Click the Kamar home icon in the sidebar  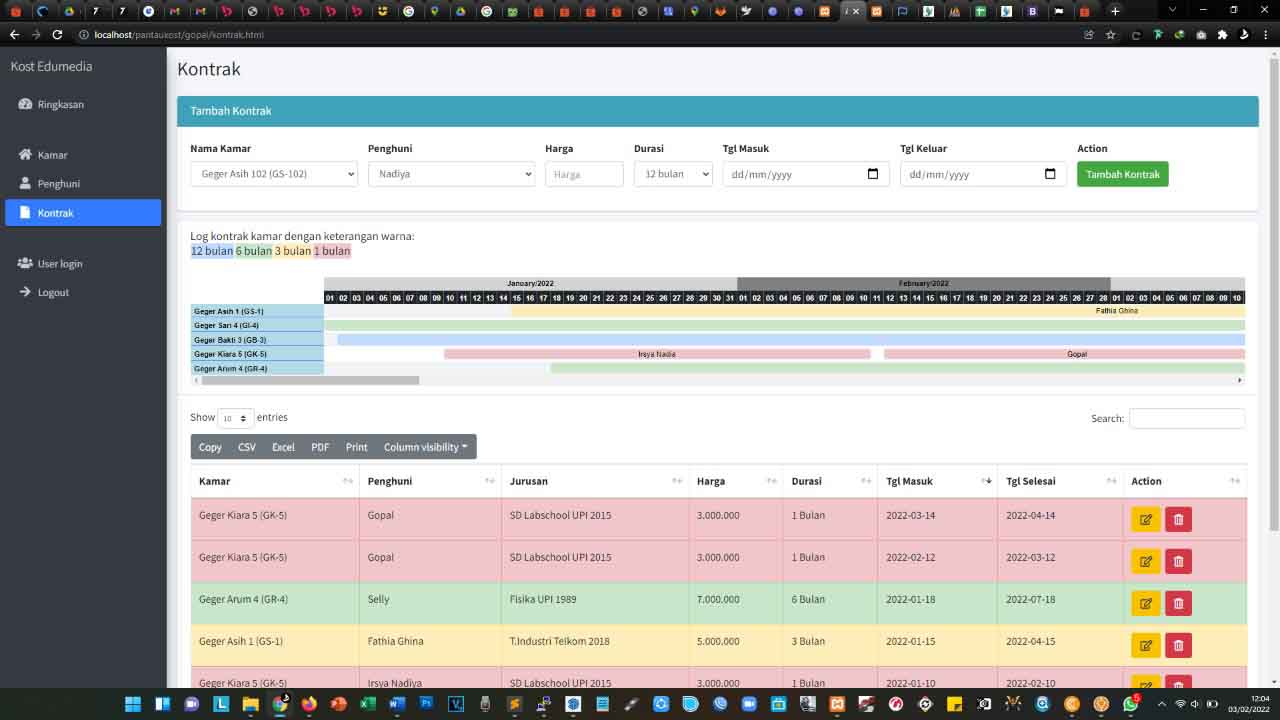pyautogui.click(x=25, y=155)
